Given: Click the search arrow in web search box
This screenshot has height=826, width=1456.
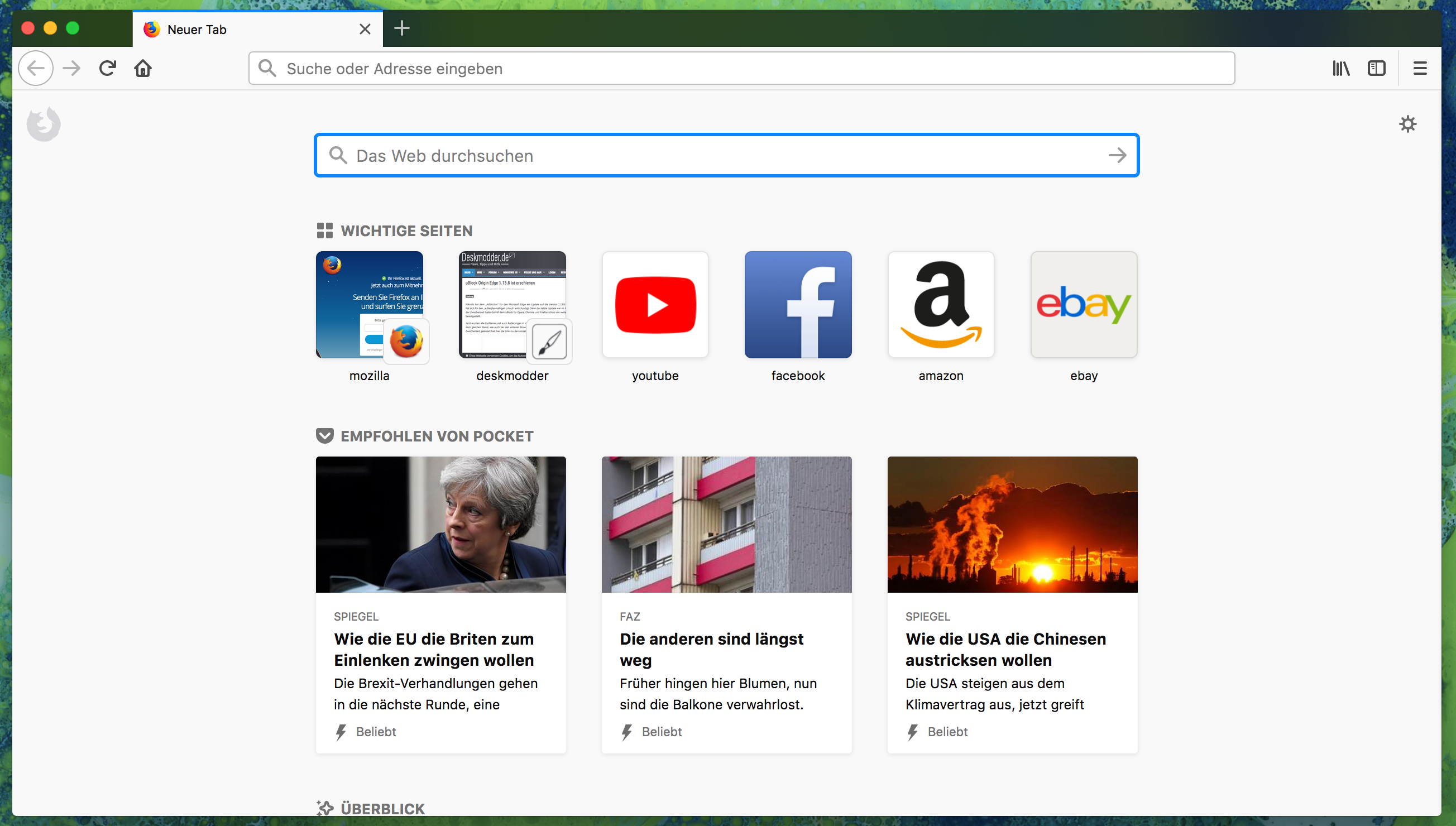Looking at the screenshot, I should pyautogui.click(x=1117, y=156).
